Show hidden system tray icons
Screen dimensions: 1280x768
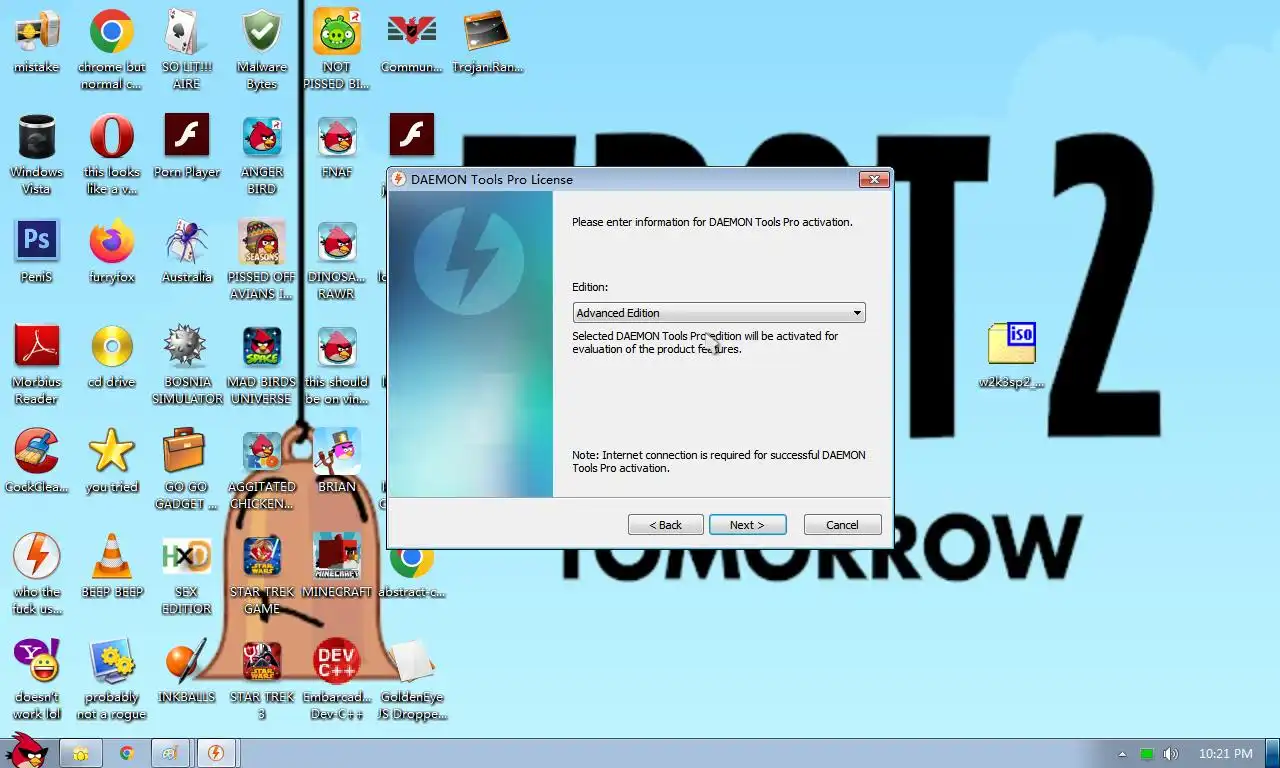(1122, 754)
